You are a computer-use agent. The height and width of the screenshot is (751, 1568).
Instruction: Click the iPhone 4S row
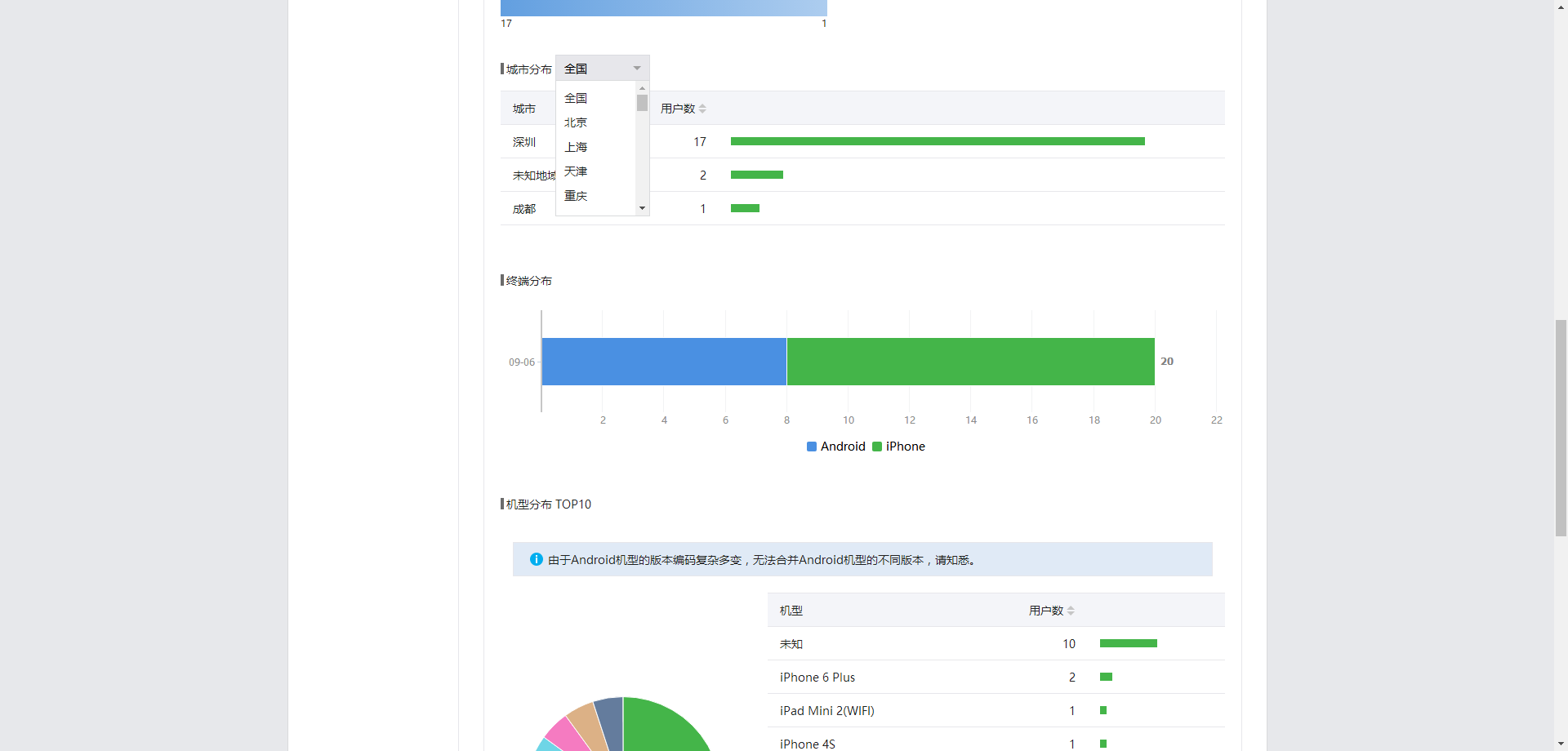(996, 741)
